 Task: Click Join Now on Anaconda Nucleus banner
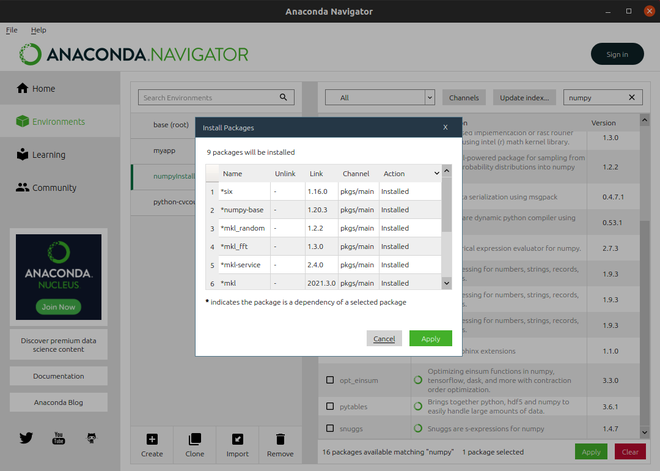[x=59, y=307]
